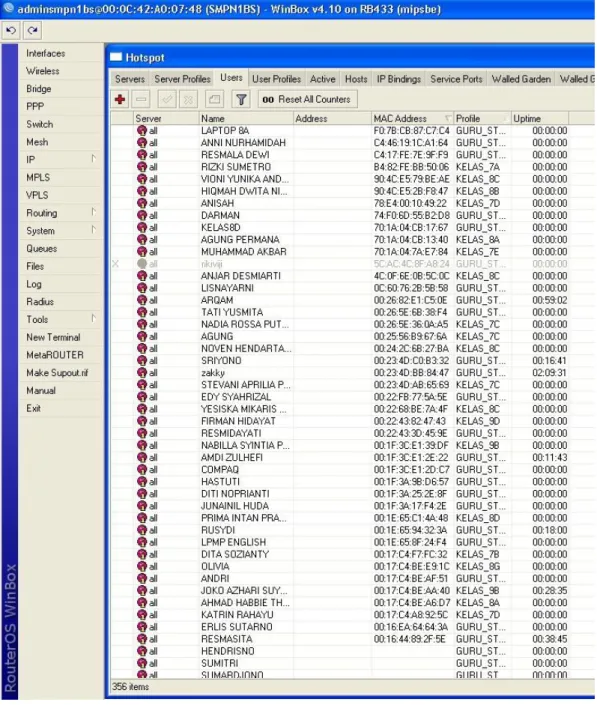Screen dimensions: 597x705
Task: Select the FIRMAN HIDAYAT user row
Action: tap(352, 421)
